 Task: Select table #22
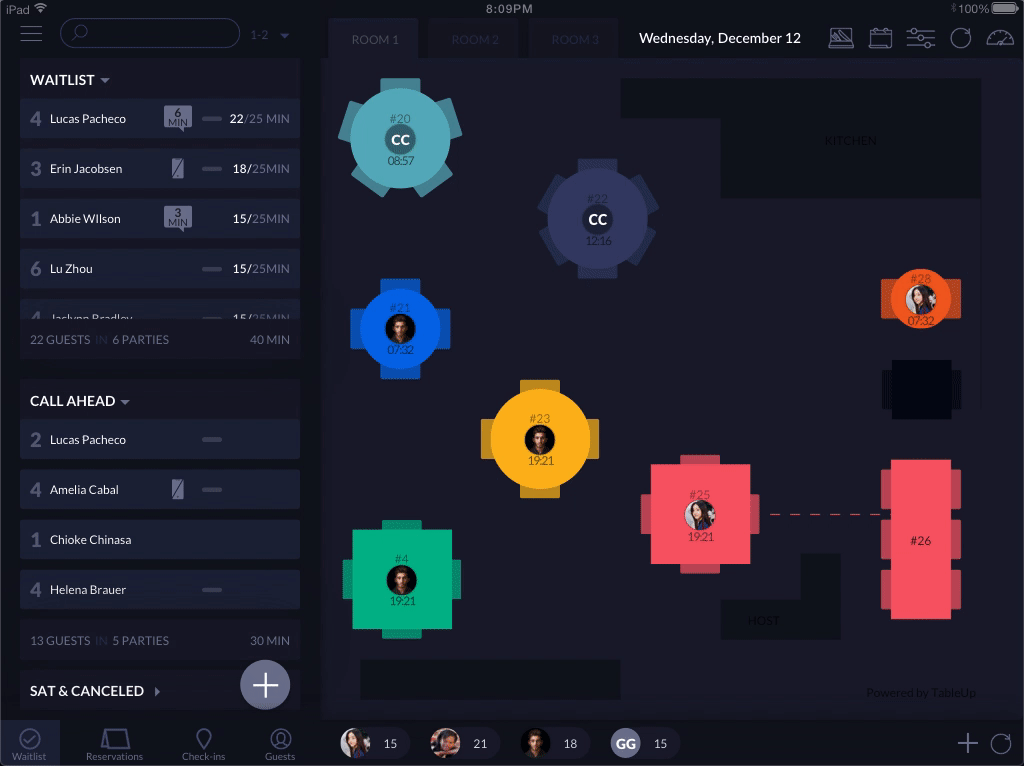[x=598, y=219]
